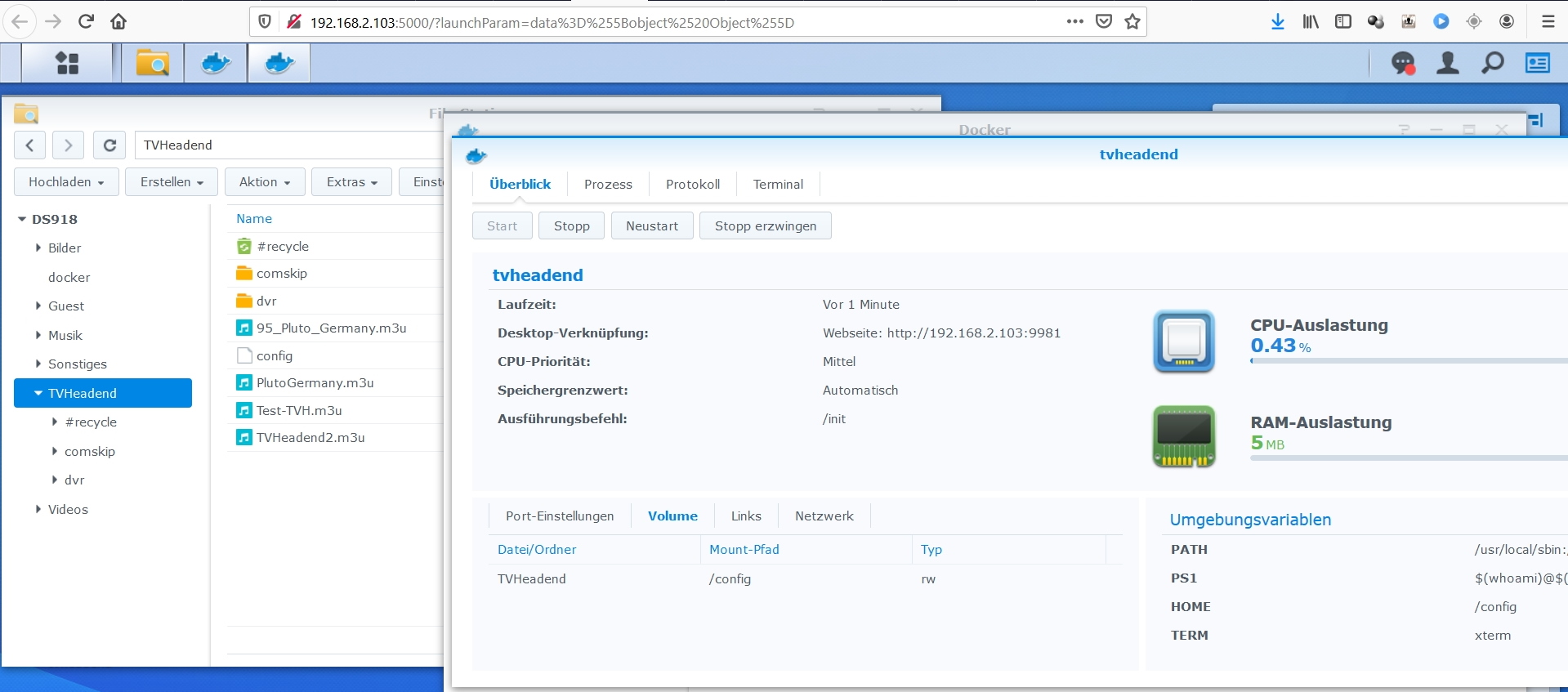Open the Firefox library icon

[x=1311, y=22]
